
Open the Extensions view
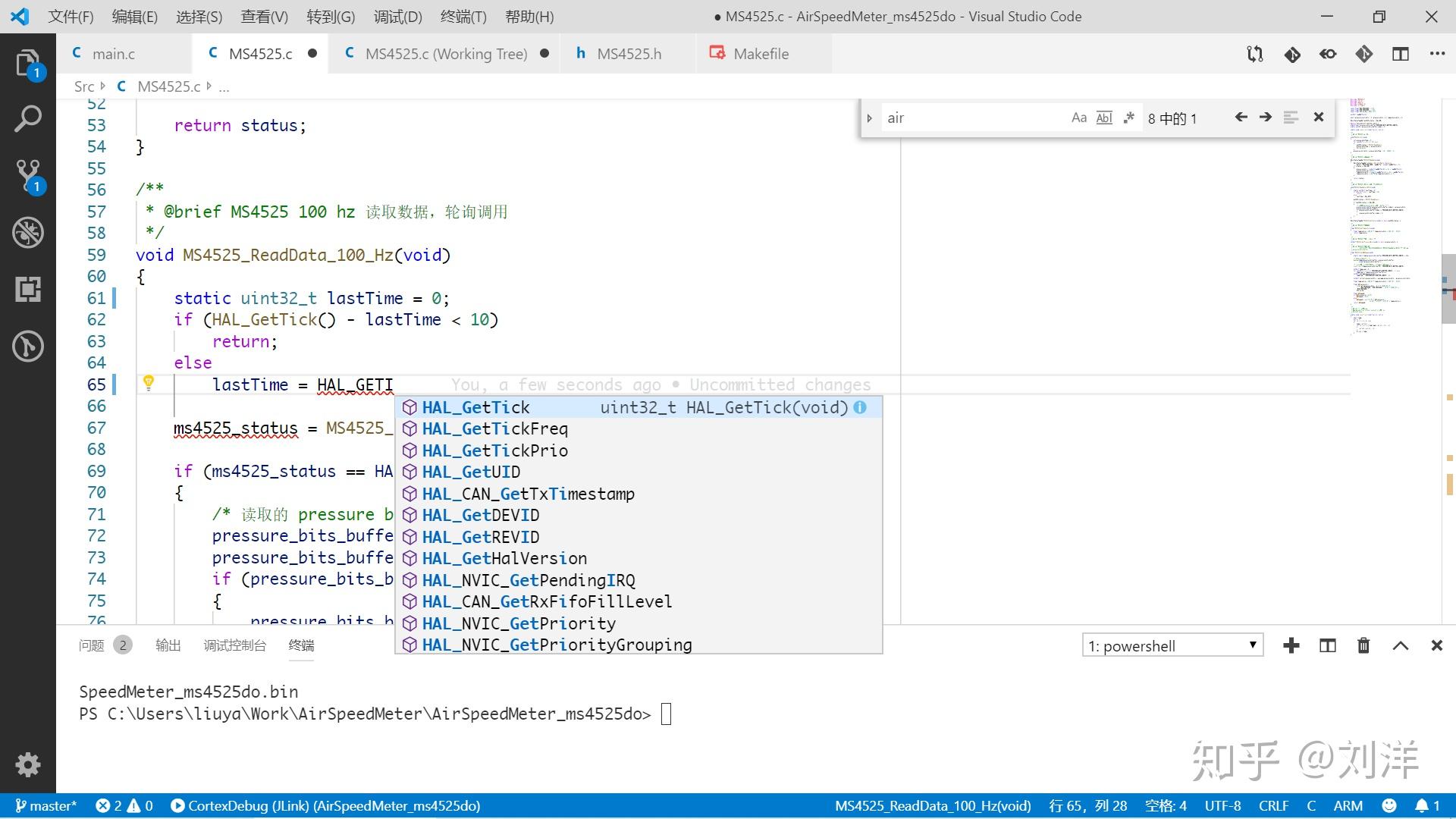pos(28,289)
